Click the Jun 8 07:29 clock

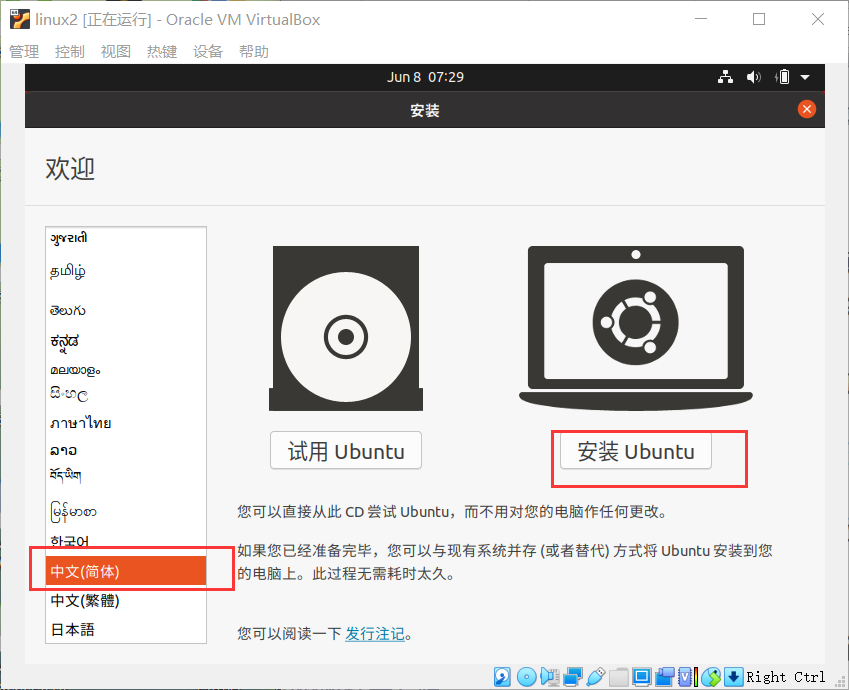[x=425, y=77]
